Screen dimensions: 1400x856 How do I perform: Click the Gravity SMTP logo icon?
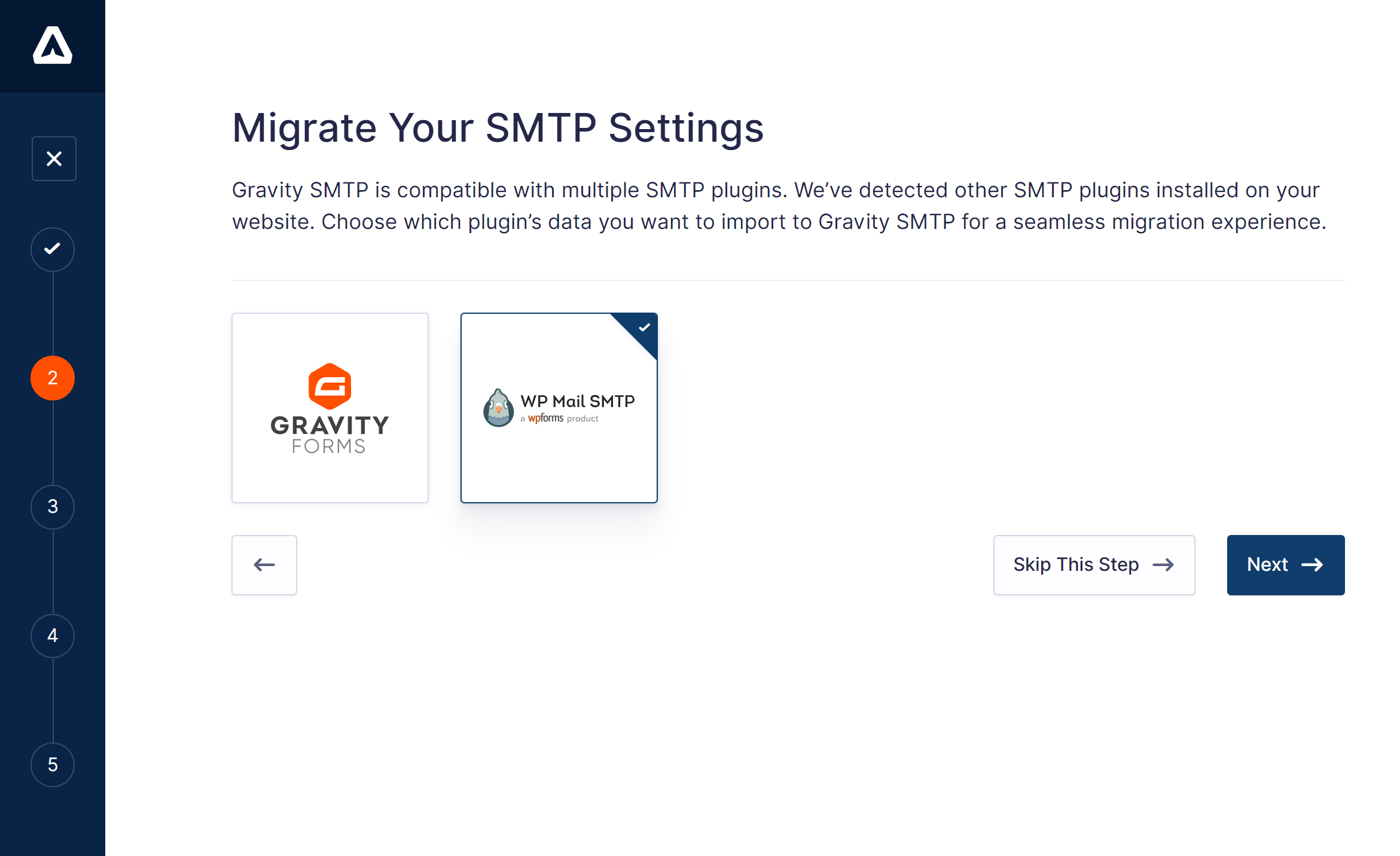click(53, 46)
